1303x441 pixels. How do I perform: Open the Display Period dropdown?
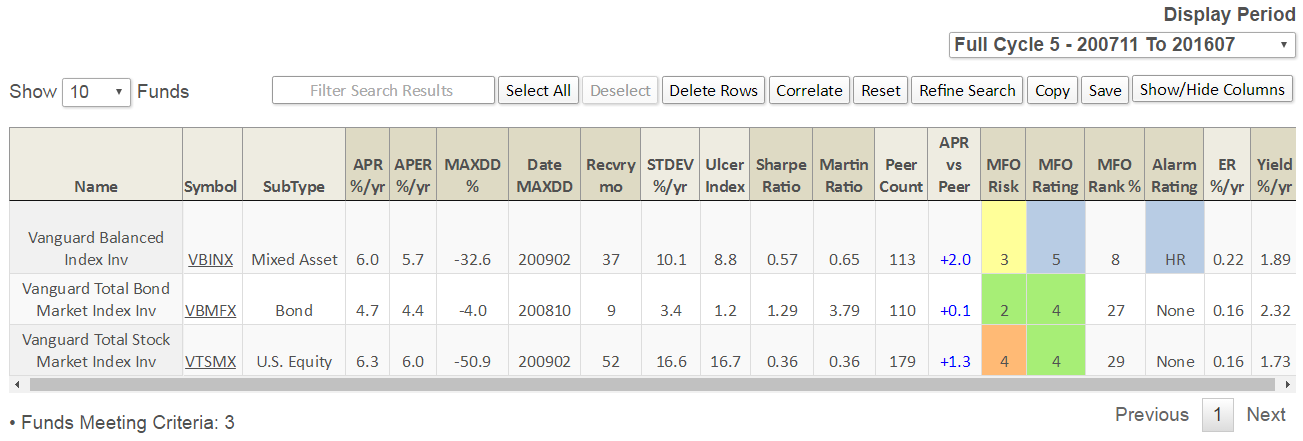click(1122, 45)
